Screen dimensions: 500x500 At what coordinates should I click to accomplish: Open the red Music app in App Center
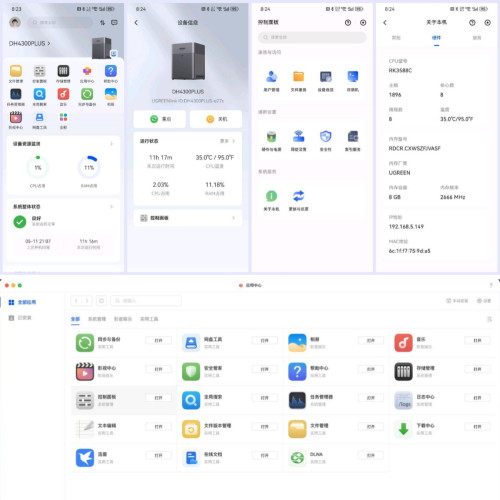click(403, 343)
